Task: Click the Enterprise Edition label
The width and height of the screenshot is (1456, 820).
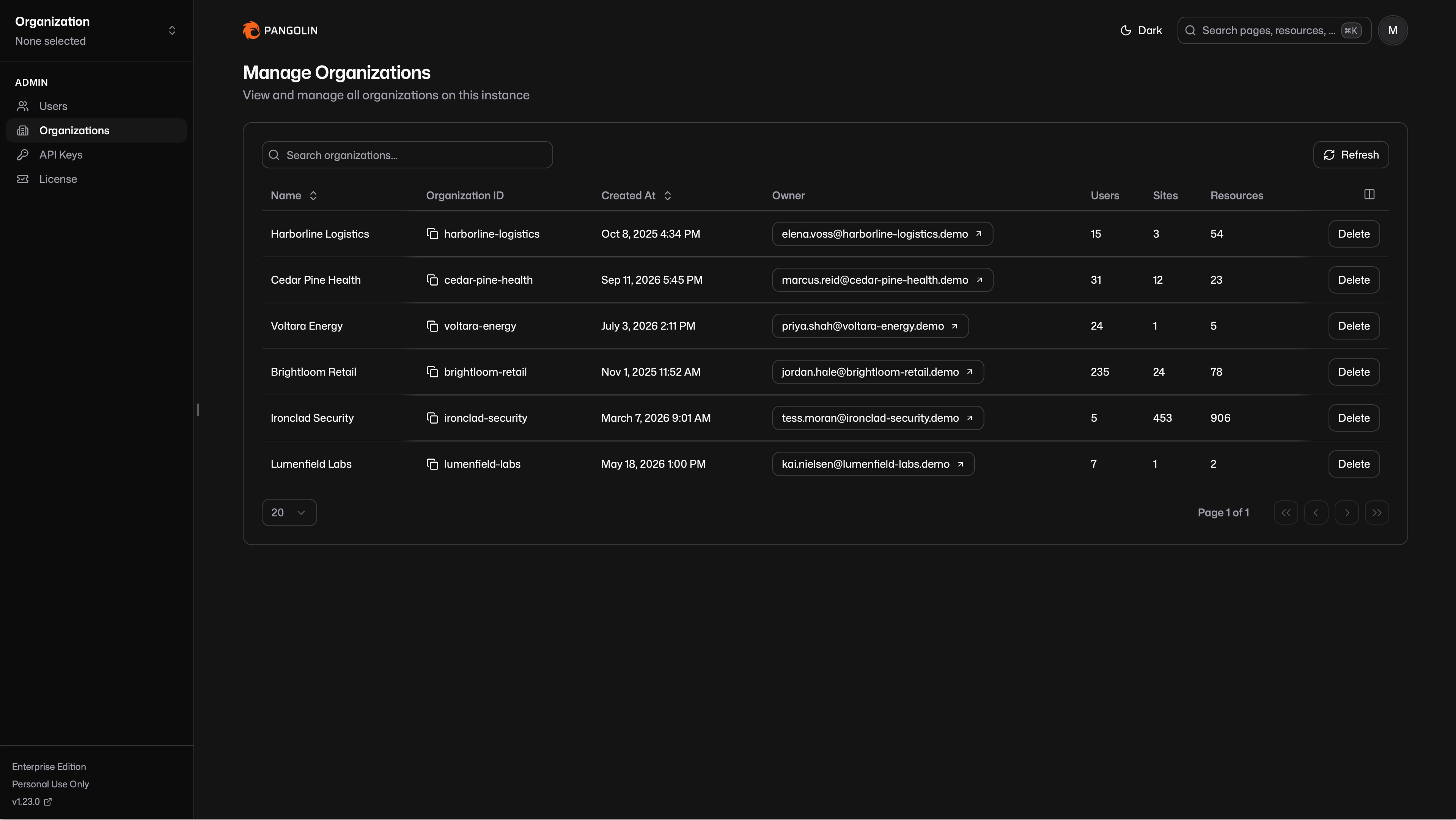Action: [x=49, y=767]
